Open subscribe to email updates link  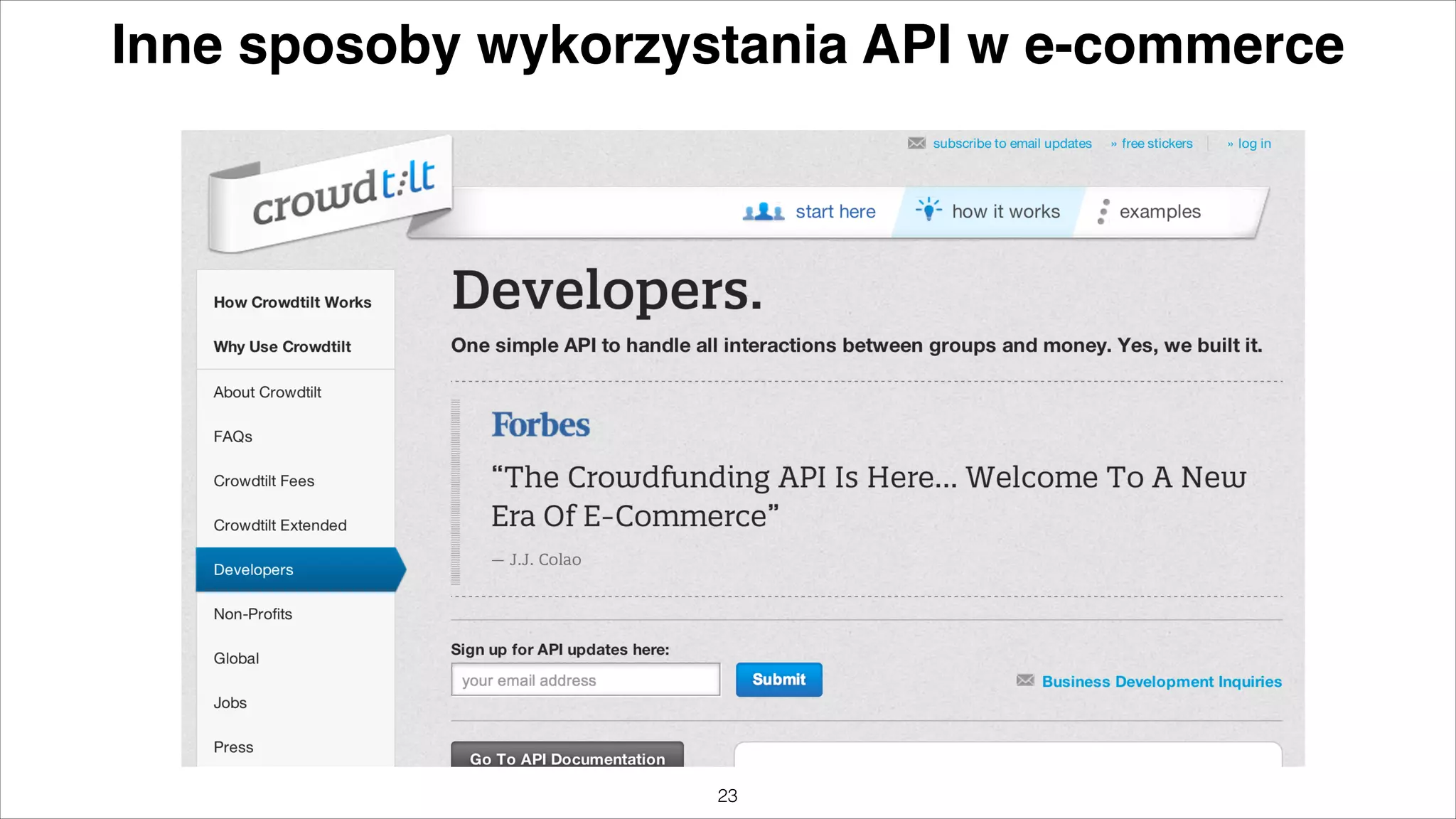(1012, 144)
